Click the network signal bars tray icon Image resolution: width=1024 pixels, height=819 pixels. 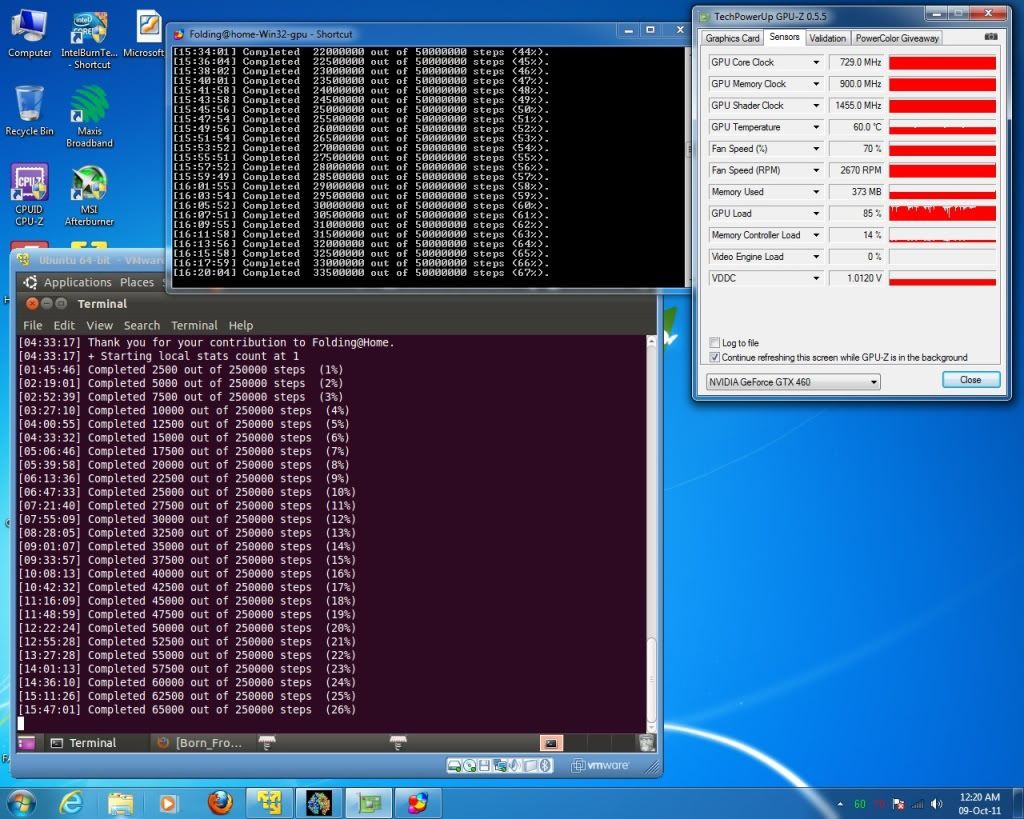pos(918,804)
